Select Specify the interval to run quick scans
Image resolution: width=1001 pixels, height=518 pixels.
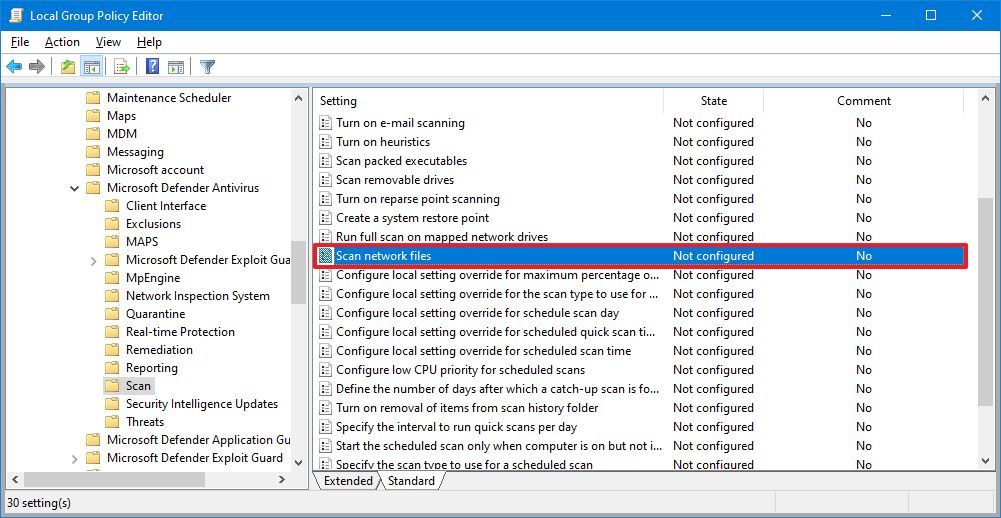456,427
